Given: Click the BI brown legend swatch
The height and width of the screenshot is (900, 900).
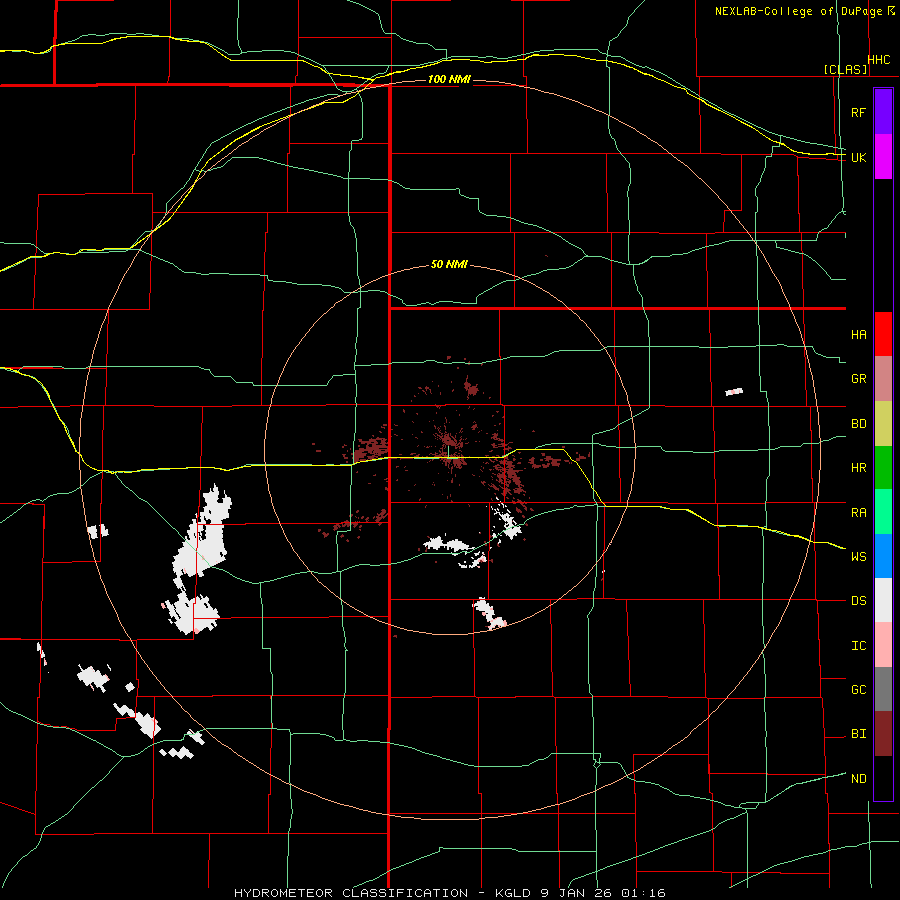Looking at the screenshot, I should pos(883,734).
